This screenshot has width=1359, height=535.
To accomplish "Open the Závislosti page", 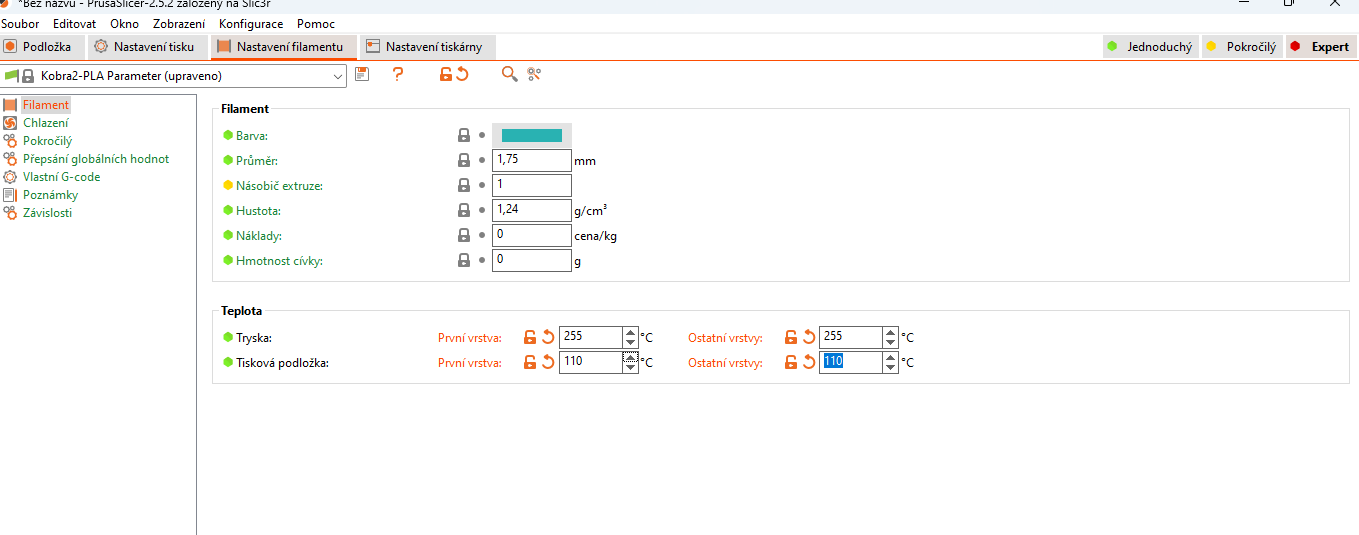I will click(x=47, y=213).
